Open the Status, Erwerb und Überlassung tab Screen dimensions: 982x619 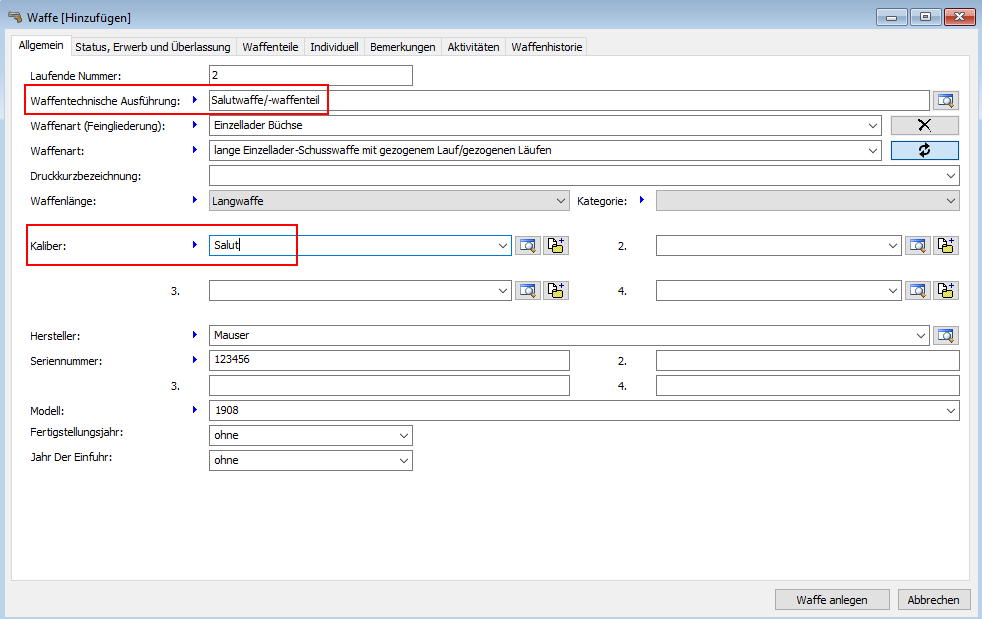click(153, 47)
